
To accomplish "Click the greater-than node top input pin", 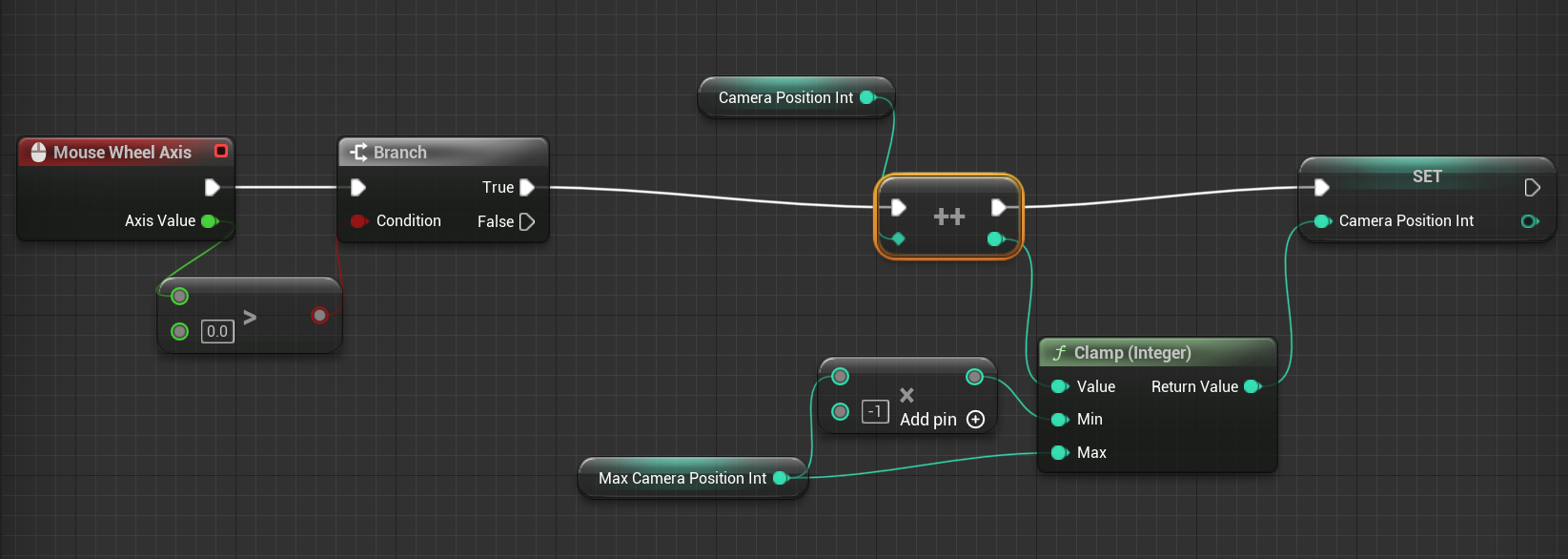I will (179, 297).
